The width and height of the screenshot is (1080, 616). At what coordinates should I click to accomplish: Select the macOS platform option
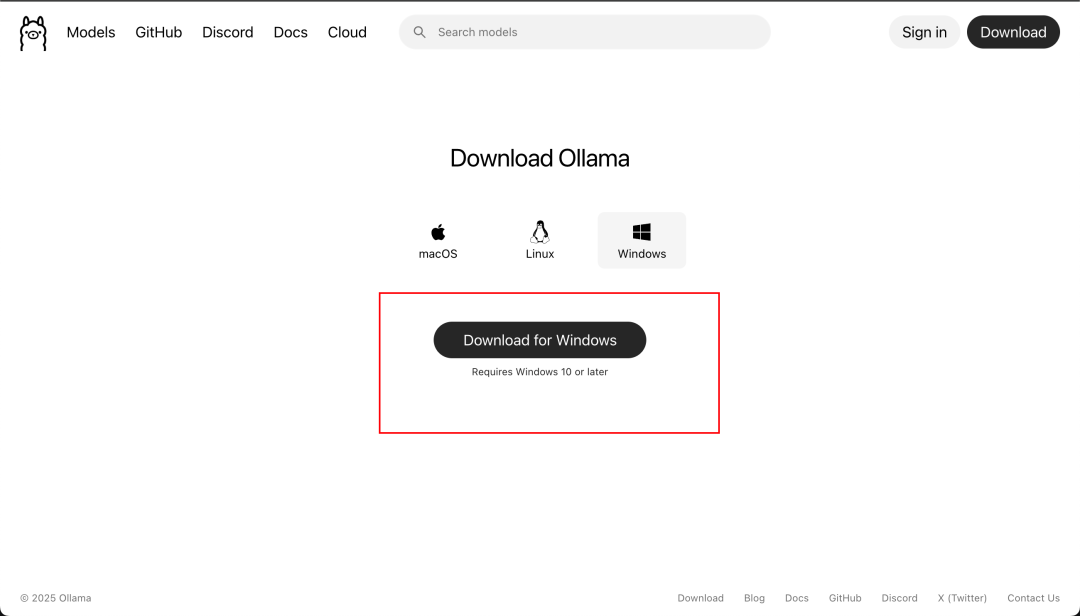click(x=438, y=240)
